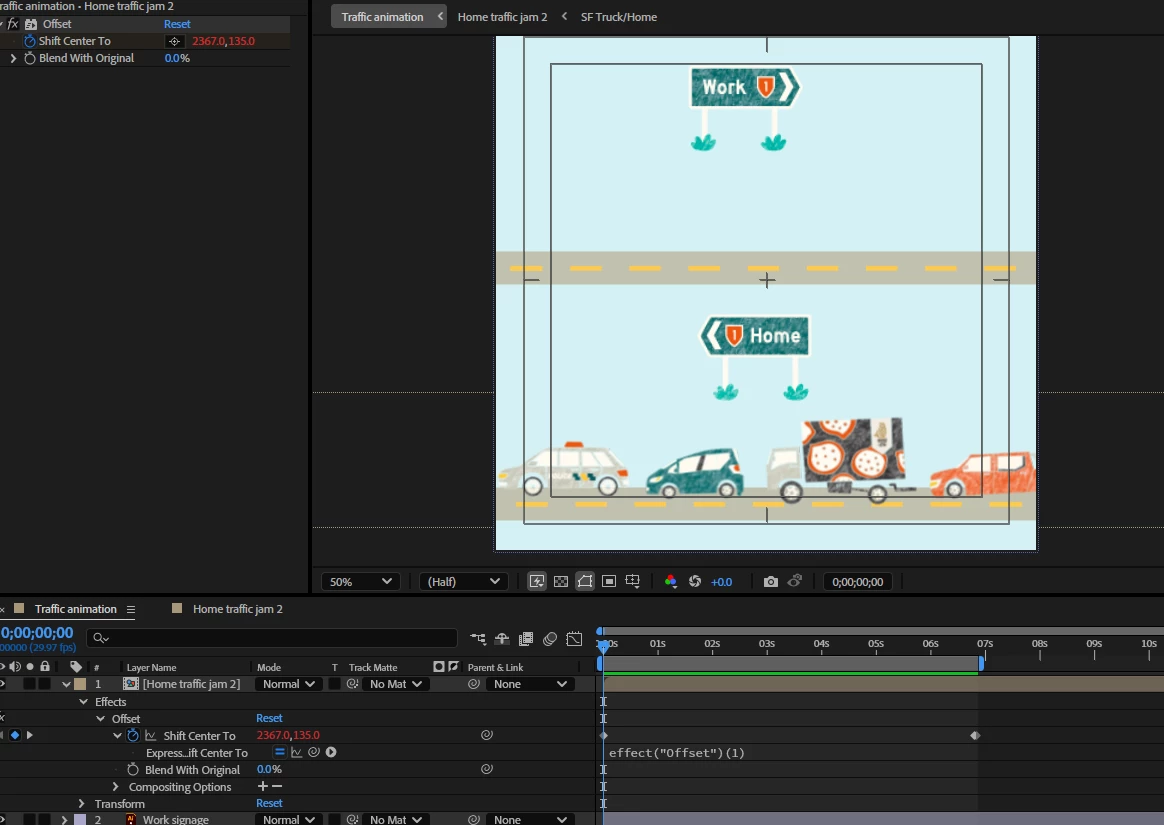This screenshot has width=1164, height=825.
Task: Click Reset Exposure aperture icon
Action: [x=695, y=581]
